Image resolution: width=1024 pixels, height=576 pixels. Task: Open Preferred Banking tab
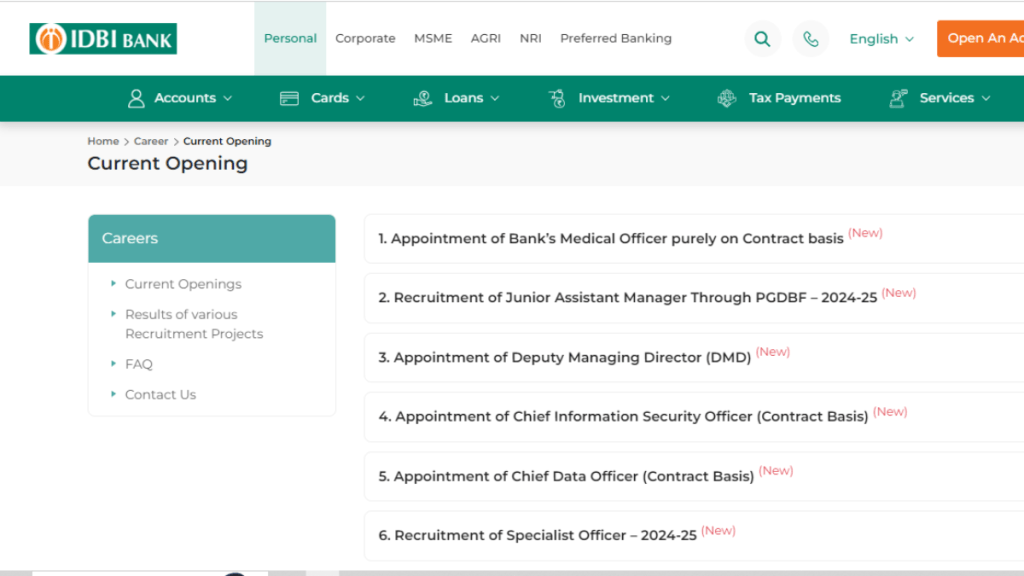616,39
